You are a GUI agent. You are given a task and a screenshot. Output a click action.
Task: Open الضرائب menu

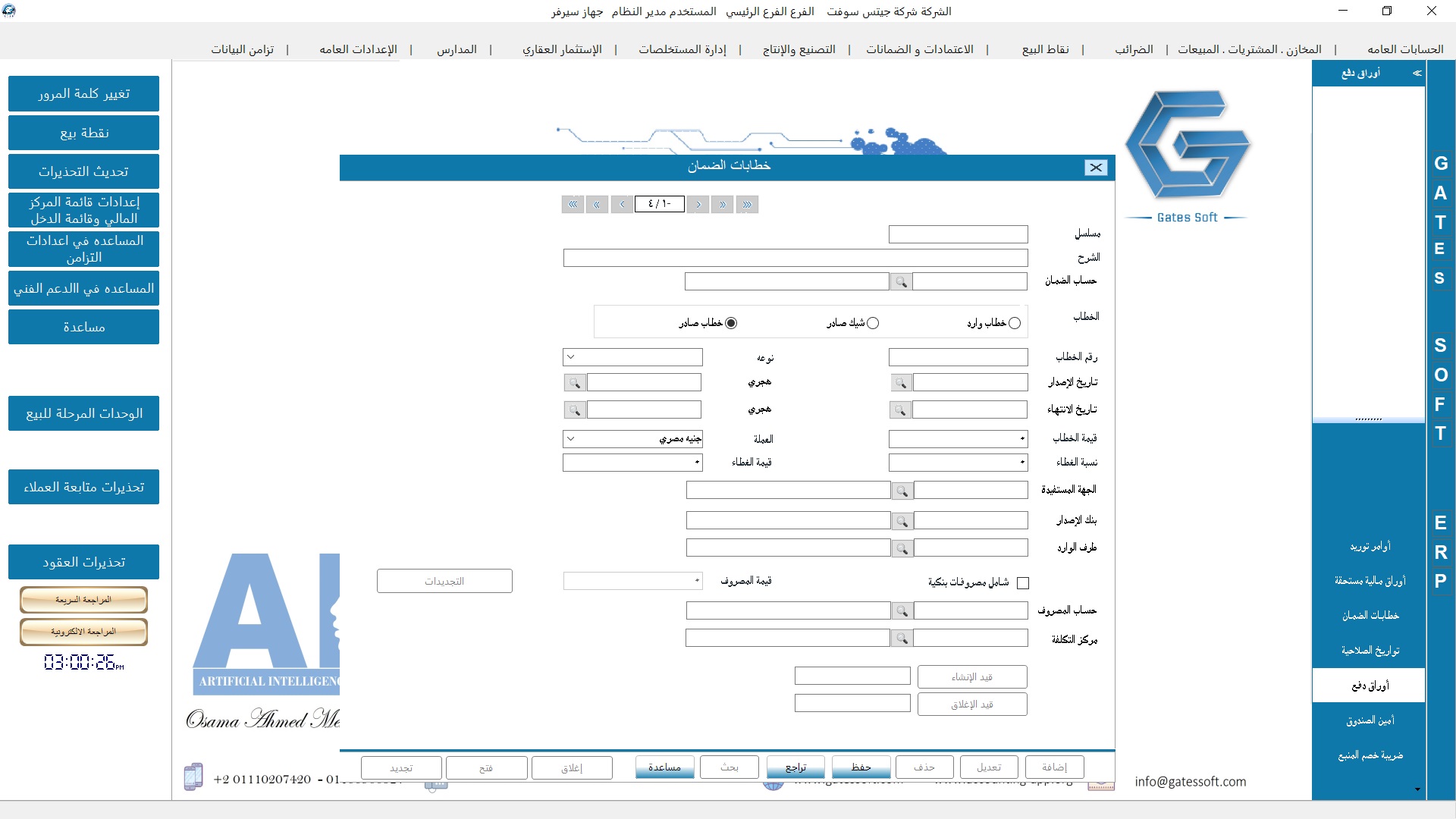(1134, 49)
